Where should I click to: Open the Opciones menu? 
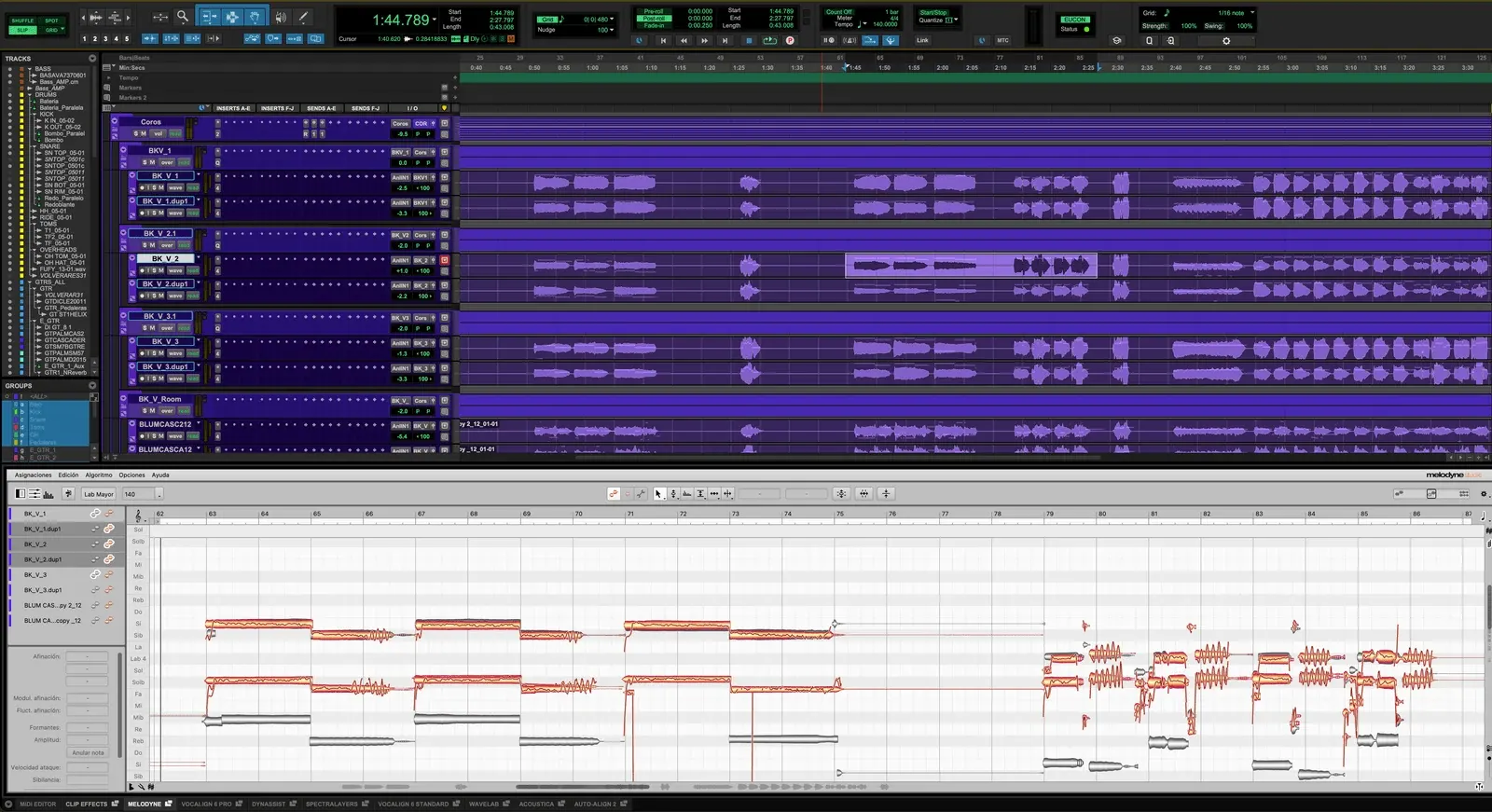[131, 475]
